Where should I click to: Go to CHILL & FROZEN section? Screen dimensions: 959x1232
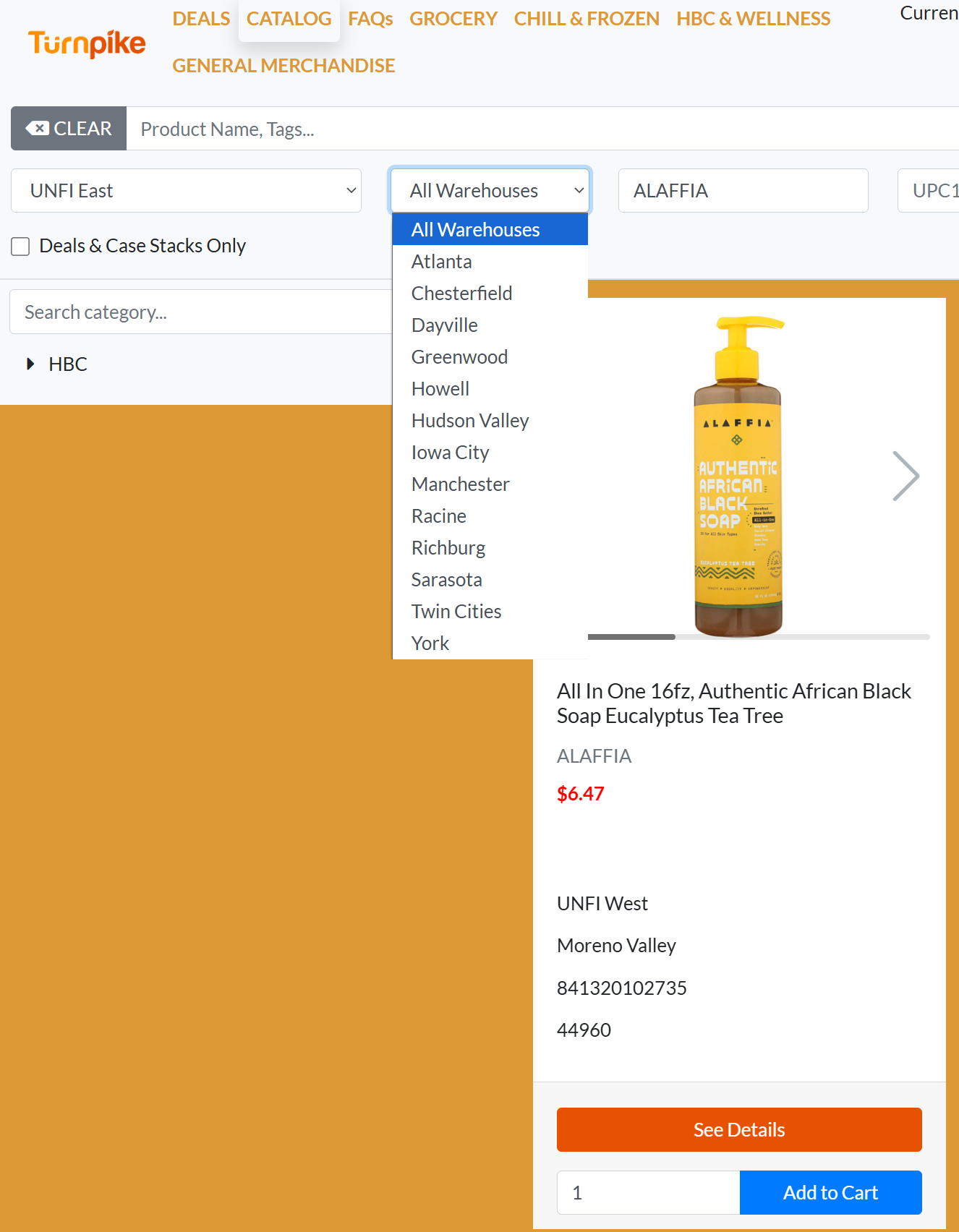coord(587,19)
